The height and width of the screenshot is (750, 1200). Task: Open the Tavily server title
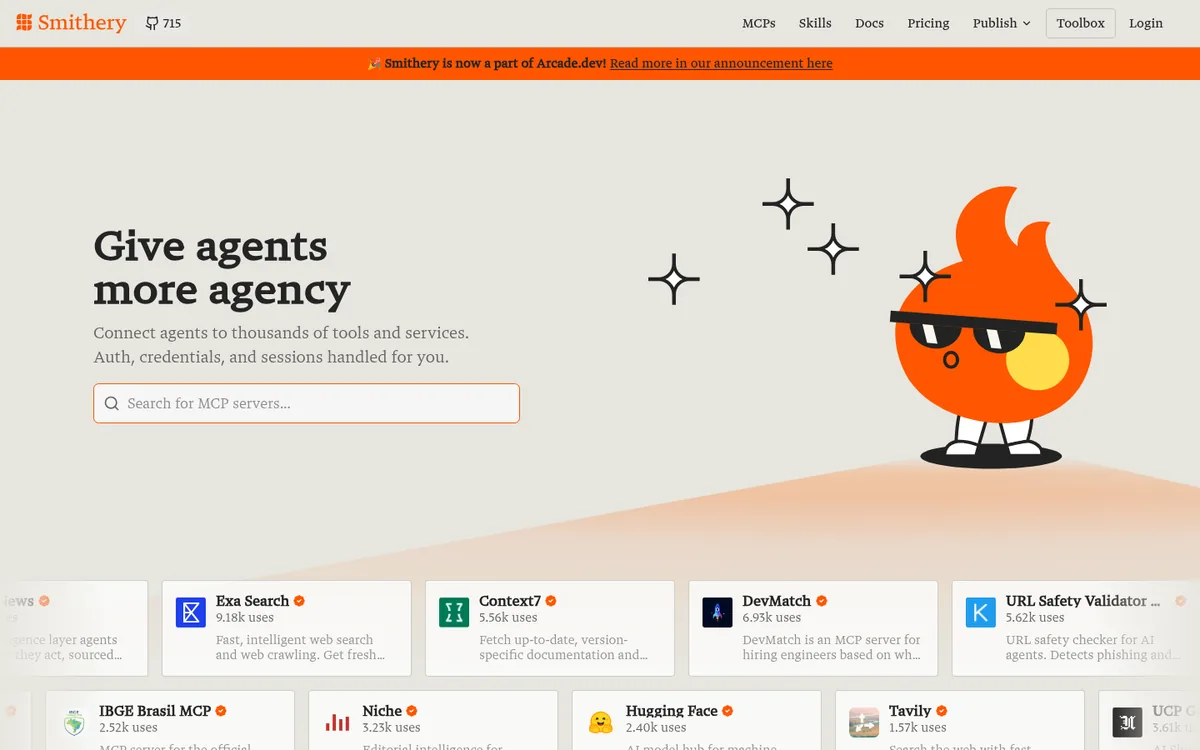910,711
